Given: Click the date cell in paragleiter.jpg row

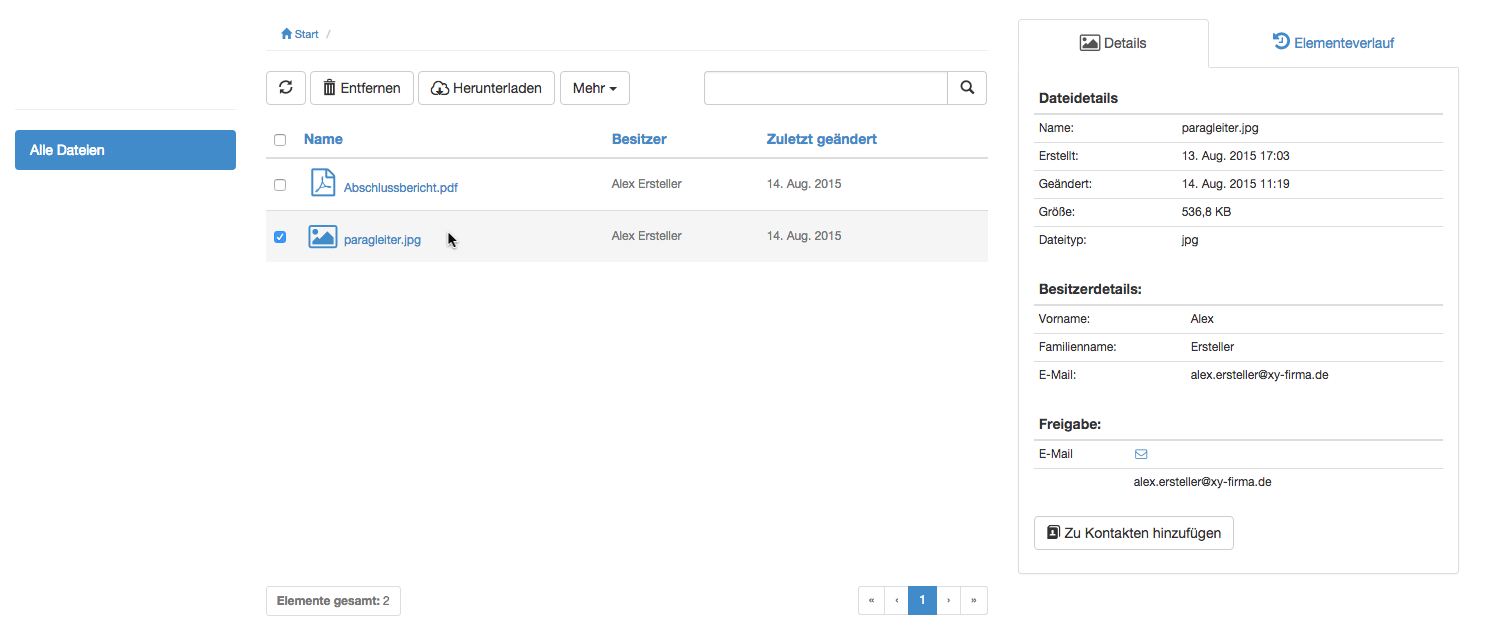Looking at the screenshot, I should coord(804,236).
